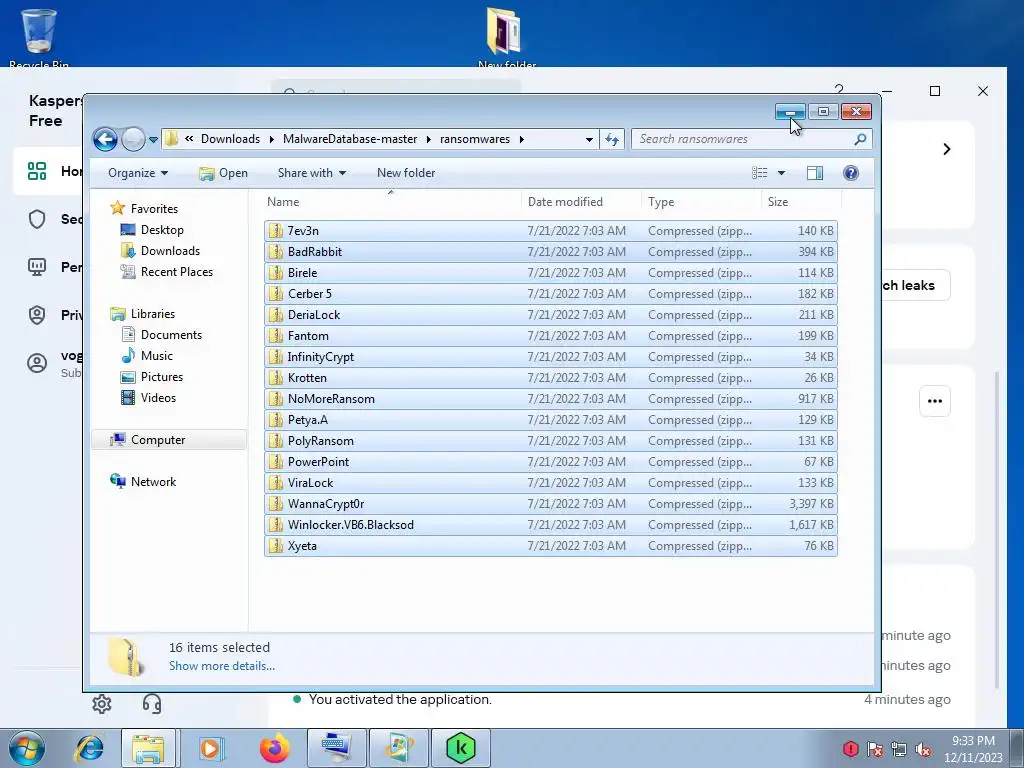Click the Kaspersky support headset icon
The image size is (1024, 768).
(152, 703)
